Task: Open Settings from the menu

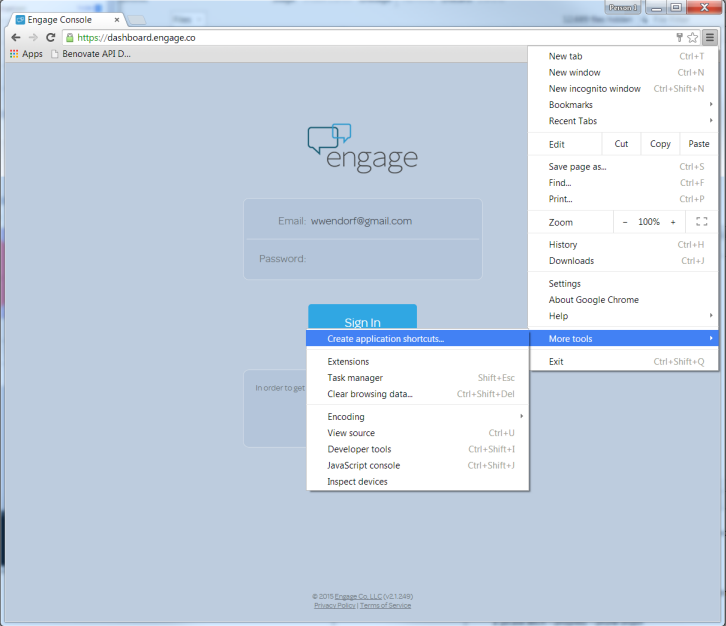Action: tap(623, 283)
